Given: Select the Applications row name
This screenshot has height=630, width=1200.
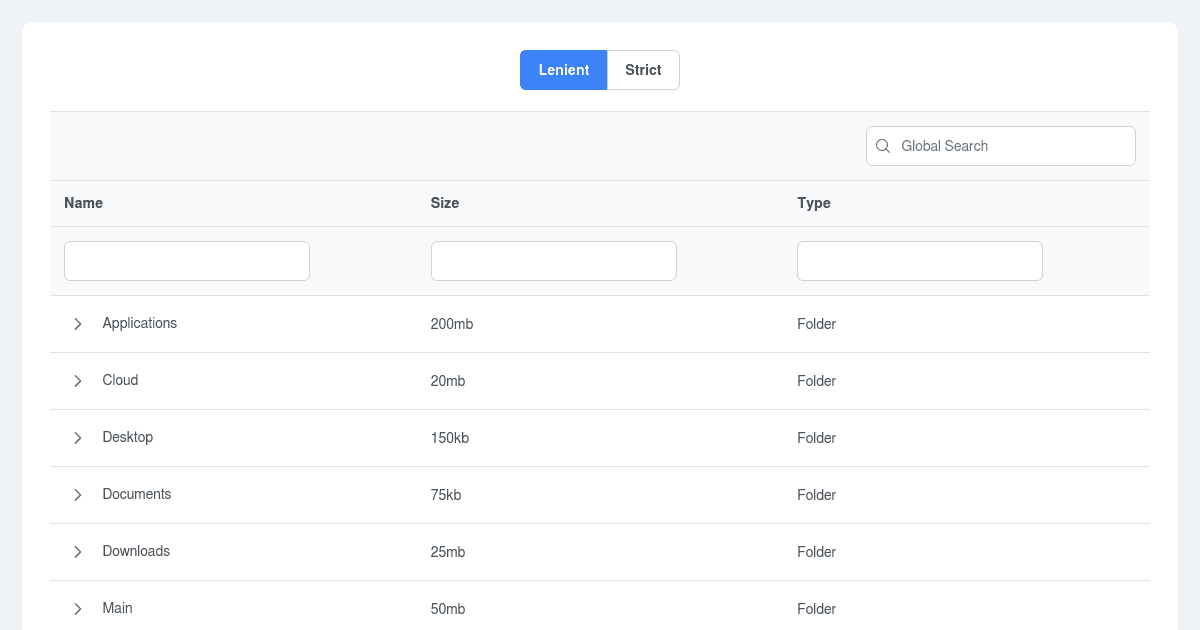Looking at the screenshot, I should pos(140,323).
